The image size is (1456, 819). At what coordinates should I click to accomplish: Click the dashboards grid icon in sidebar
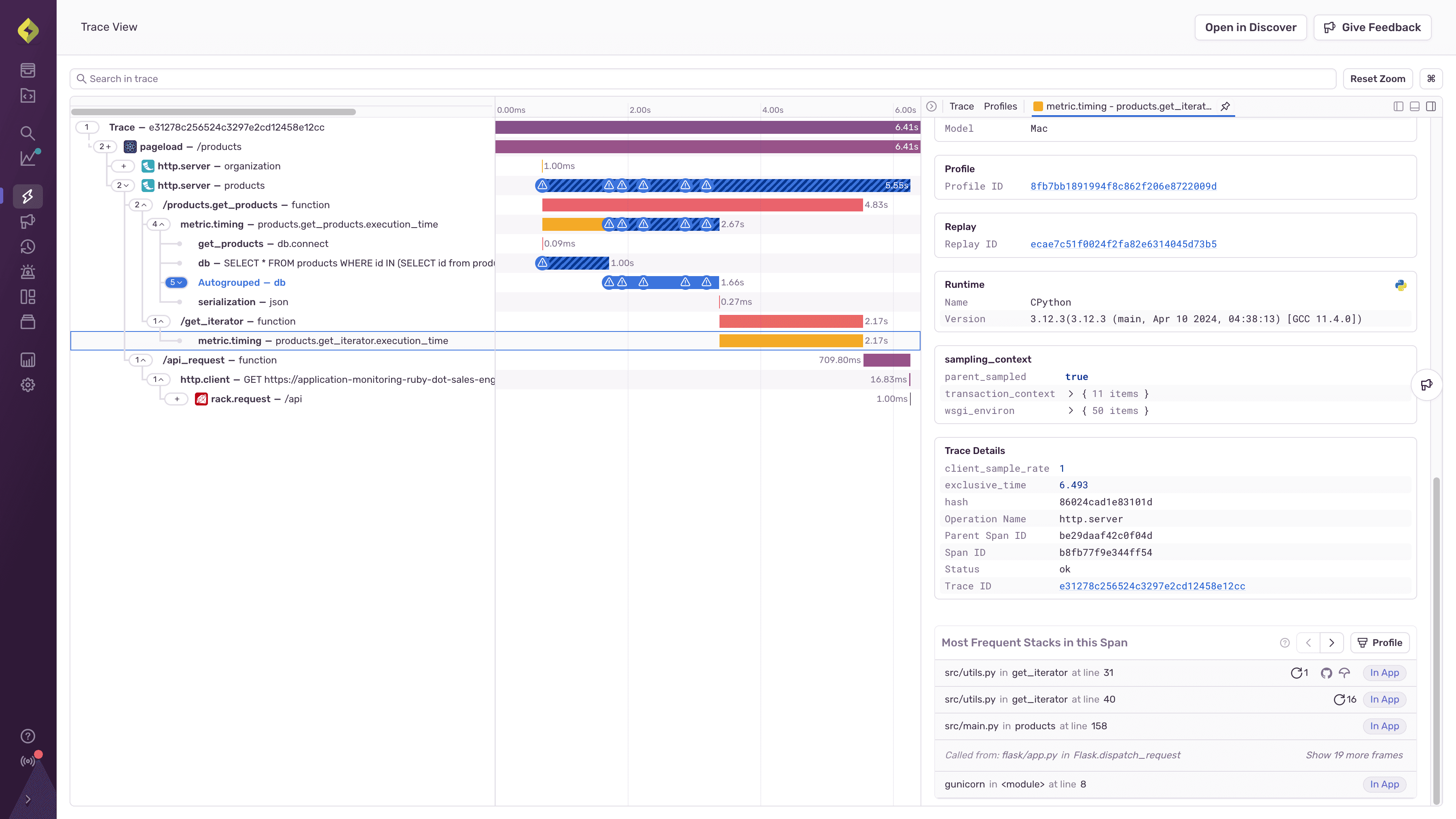[x=27, y=296]
